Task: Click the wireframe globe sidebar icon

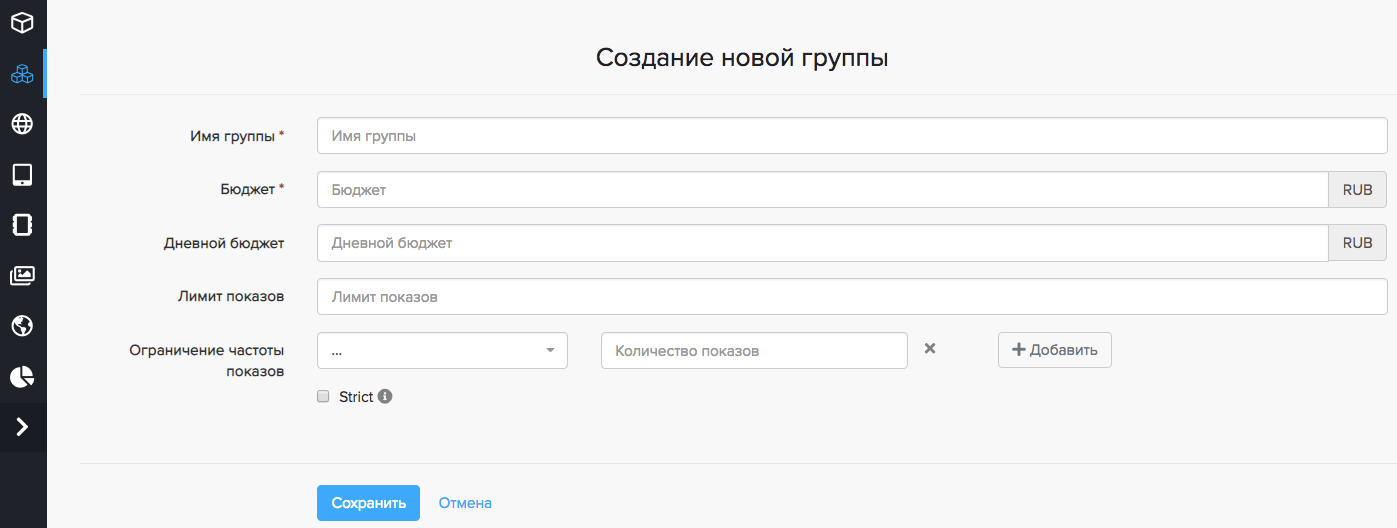Action: (x=22, y=124)
